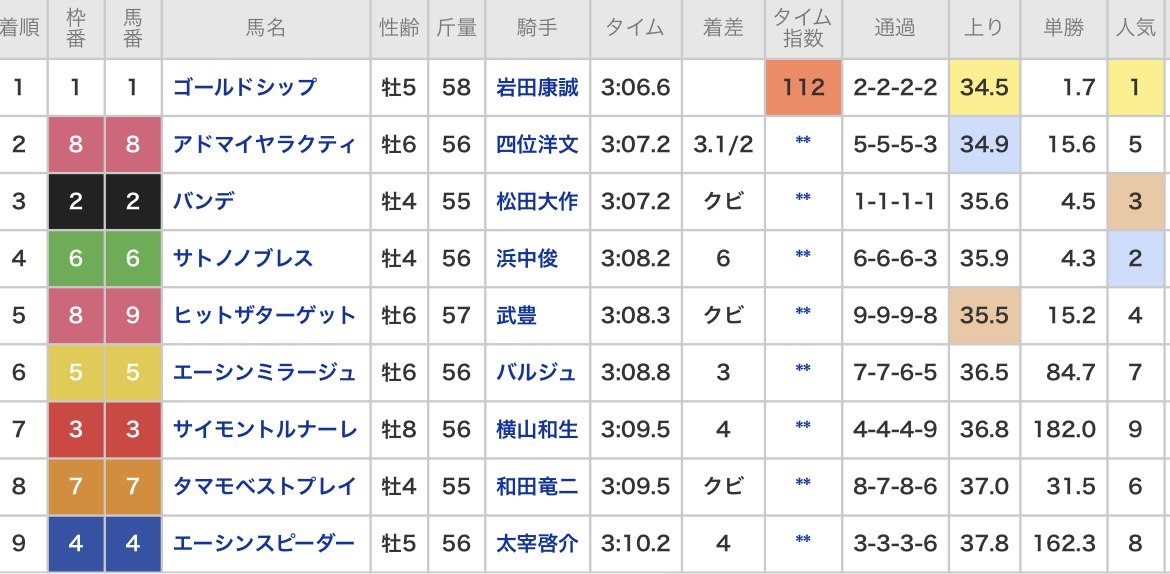The width and height of the screenshot is (1170, 574).
Task: Open jockey 武豊's link
Action: point(517,315)
